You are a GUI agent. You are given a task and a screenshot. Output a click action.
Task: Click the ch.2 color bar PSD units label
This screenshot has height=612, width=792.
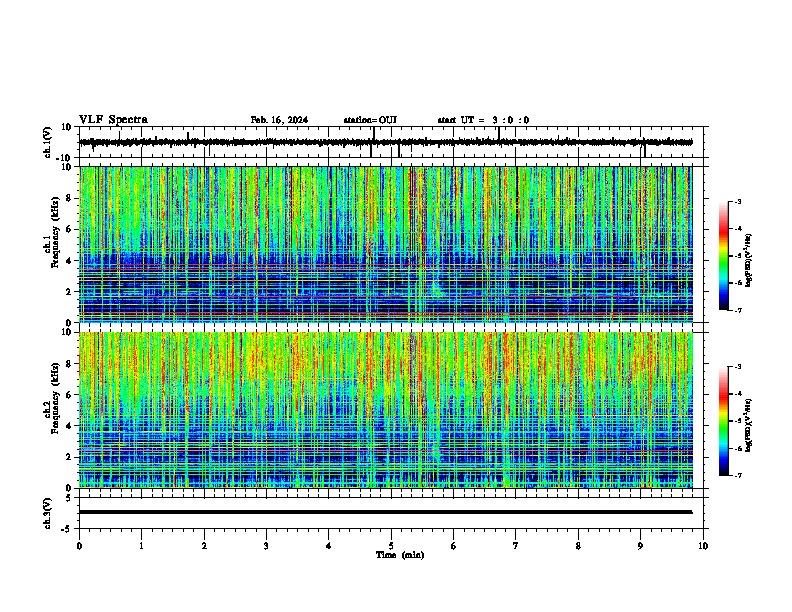click(749, 425)
